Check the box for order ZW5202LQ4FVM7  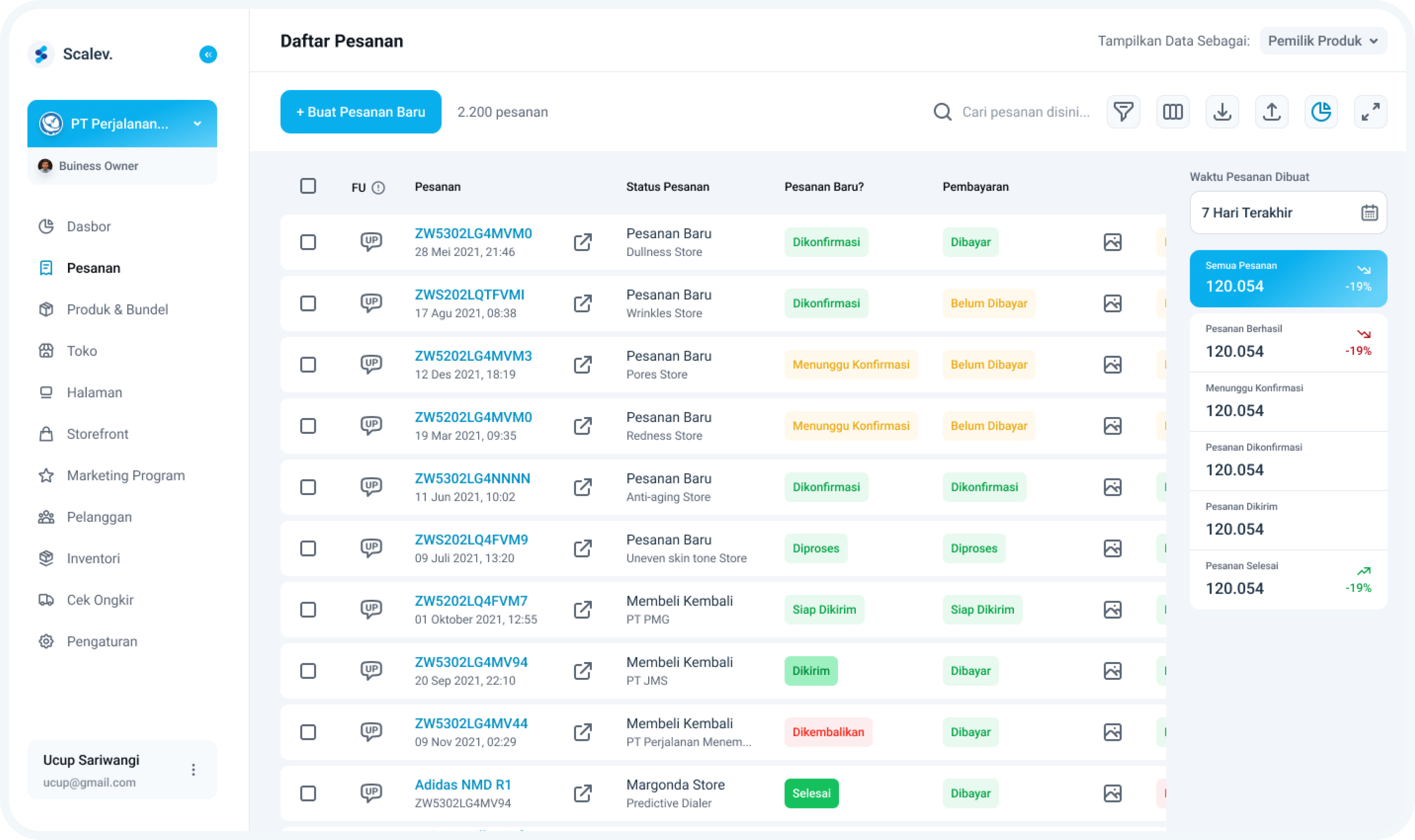308,610
